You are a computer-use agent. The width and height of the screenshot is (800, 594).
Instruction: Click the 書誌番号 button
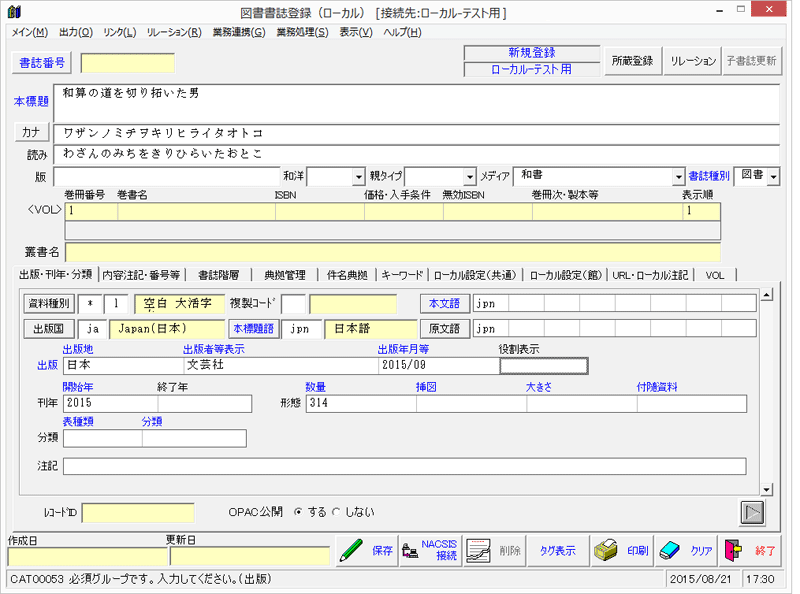pos(42,63)
